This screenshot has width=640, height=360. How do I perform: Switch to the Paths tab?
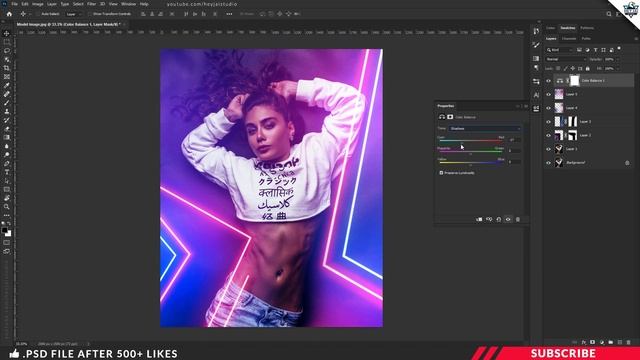tap(586, 39)
